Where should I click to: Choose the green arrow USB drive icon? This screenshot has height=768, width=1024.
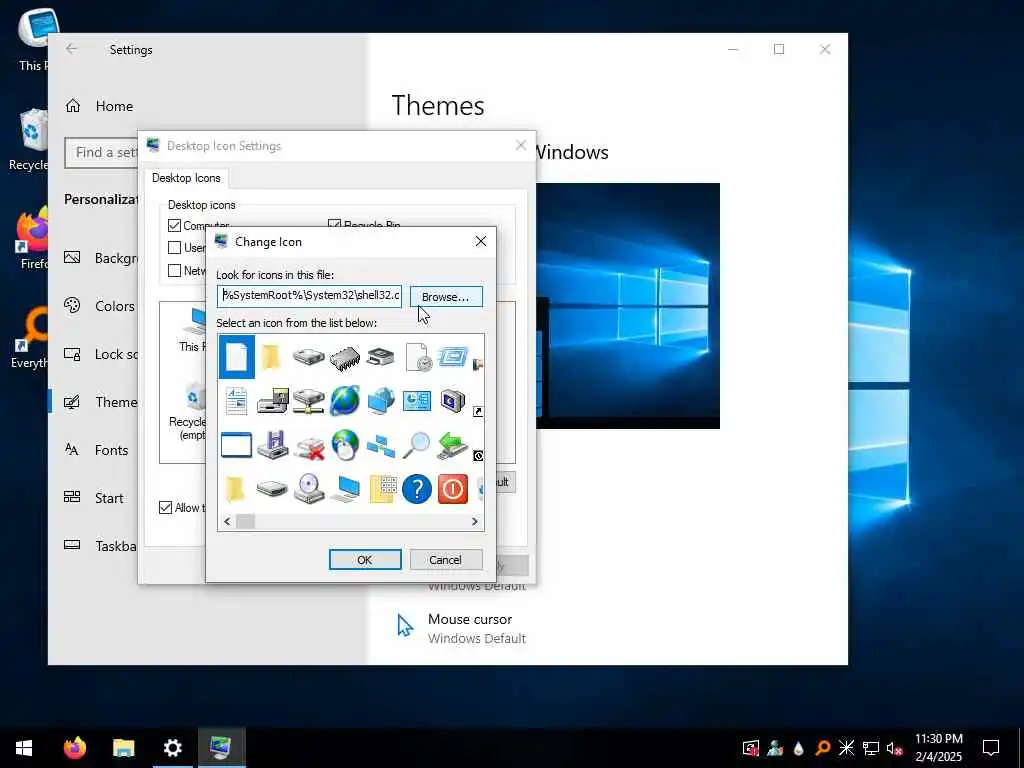[453, 445]
